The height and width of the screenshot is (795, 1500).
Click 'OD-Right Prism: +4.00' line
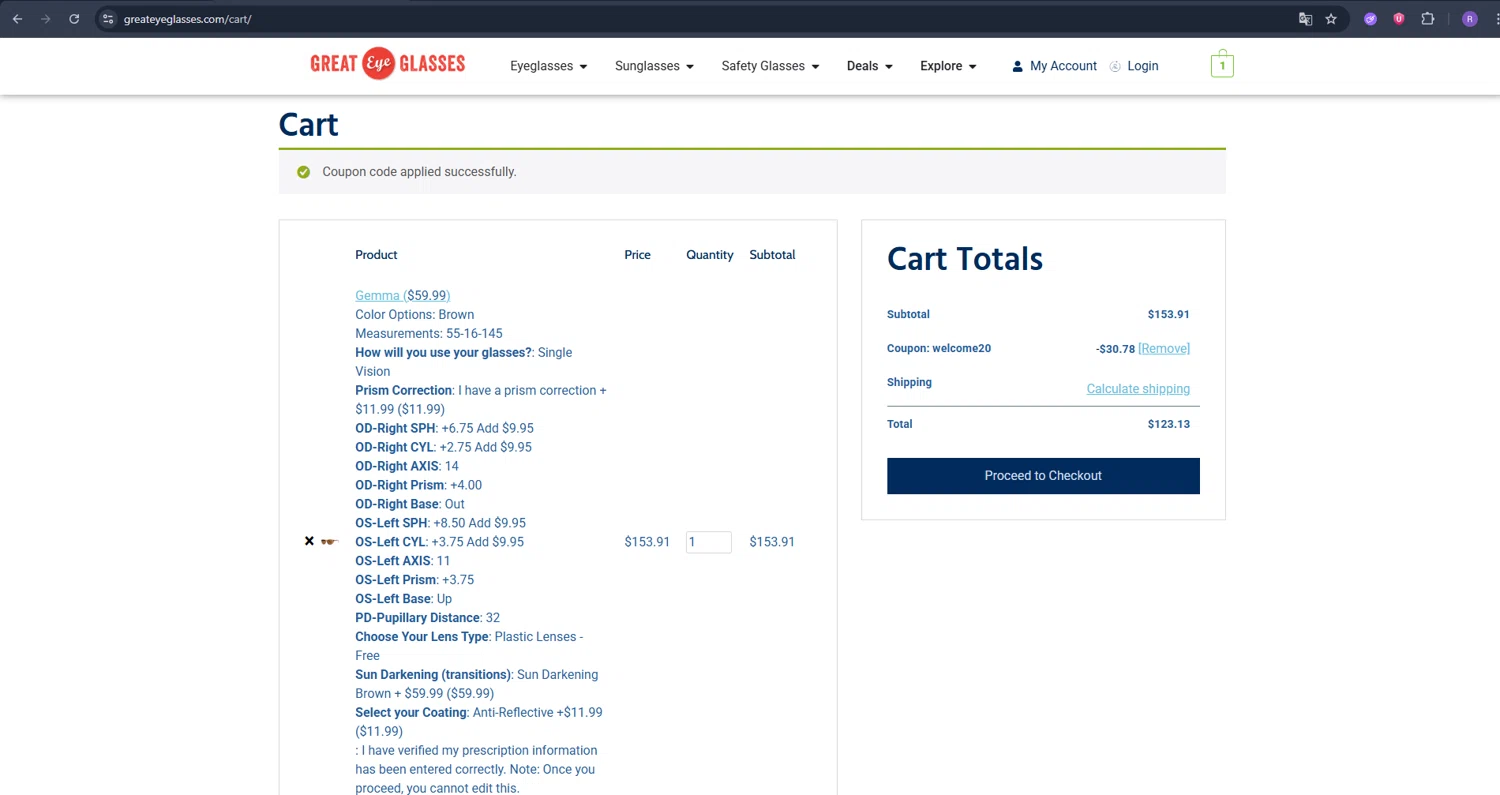point(419,485)
